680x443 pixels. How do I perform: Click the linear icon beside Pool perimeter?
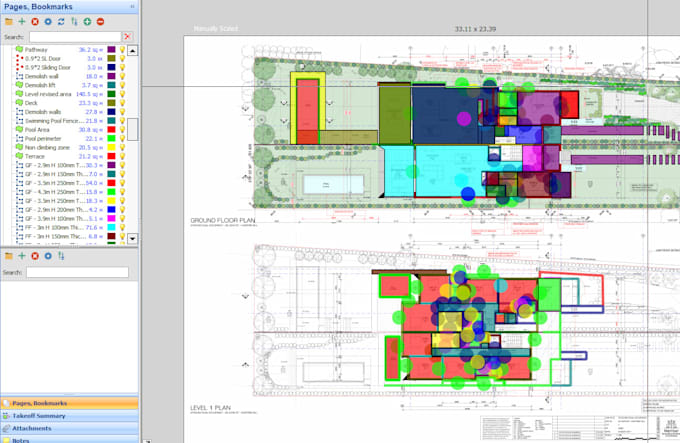point(20,138)
